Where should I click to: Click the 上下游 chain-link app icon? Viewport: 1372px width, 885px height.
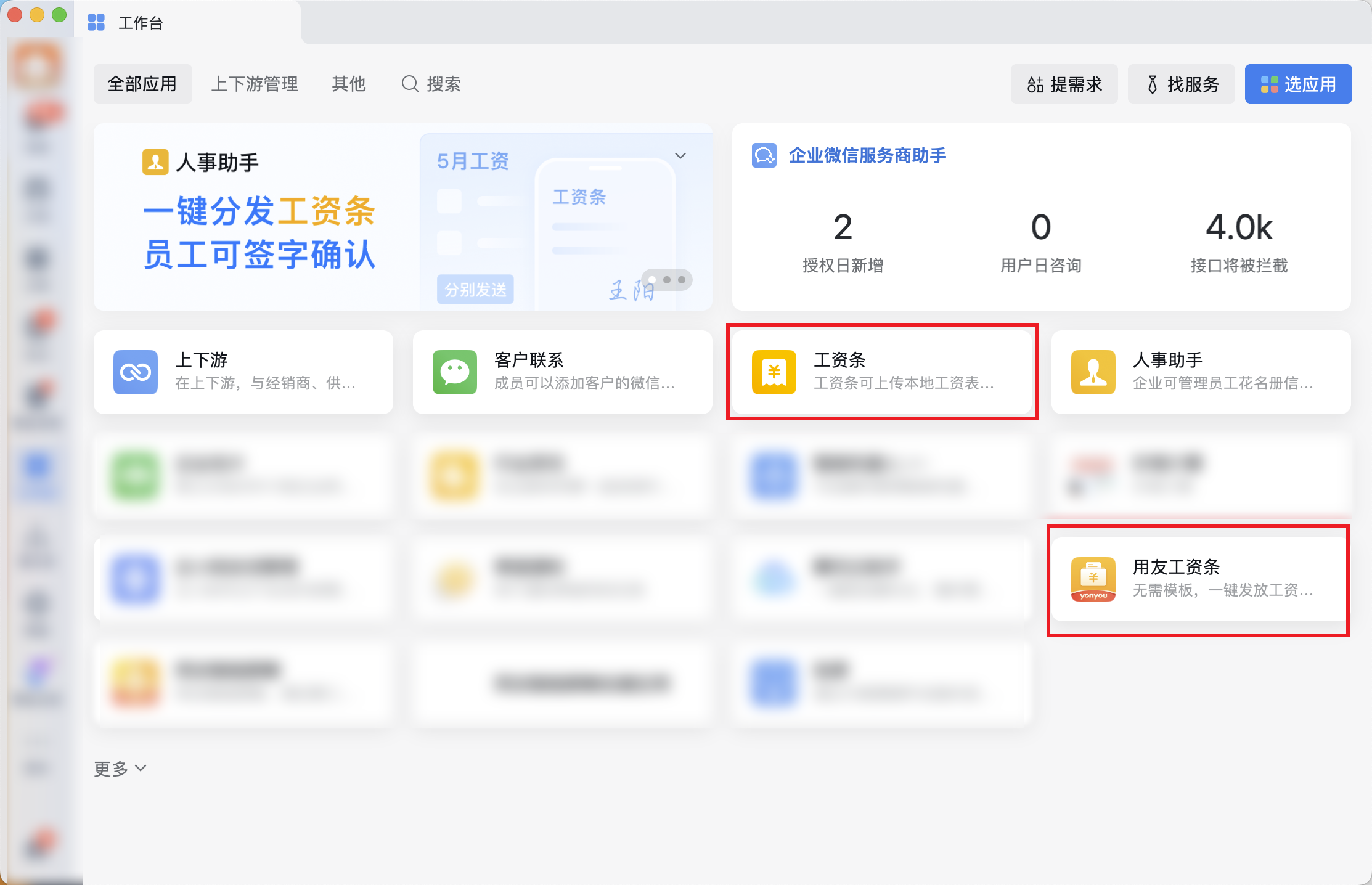pos(136,372)
